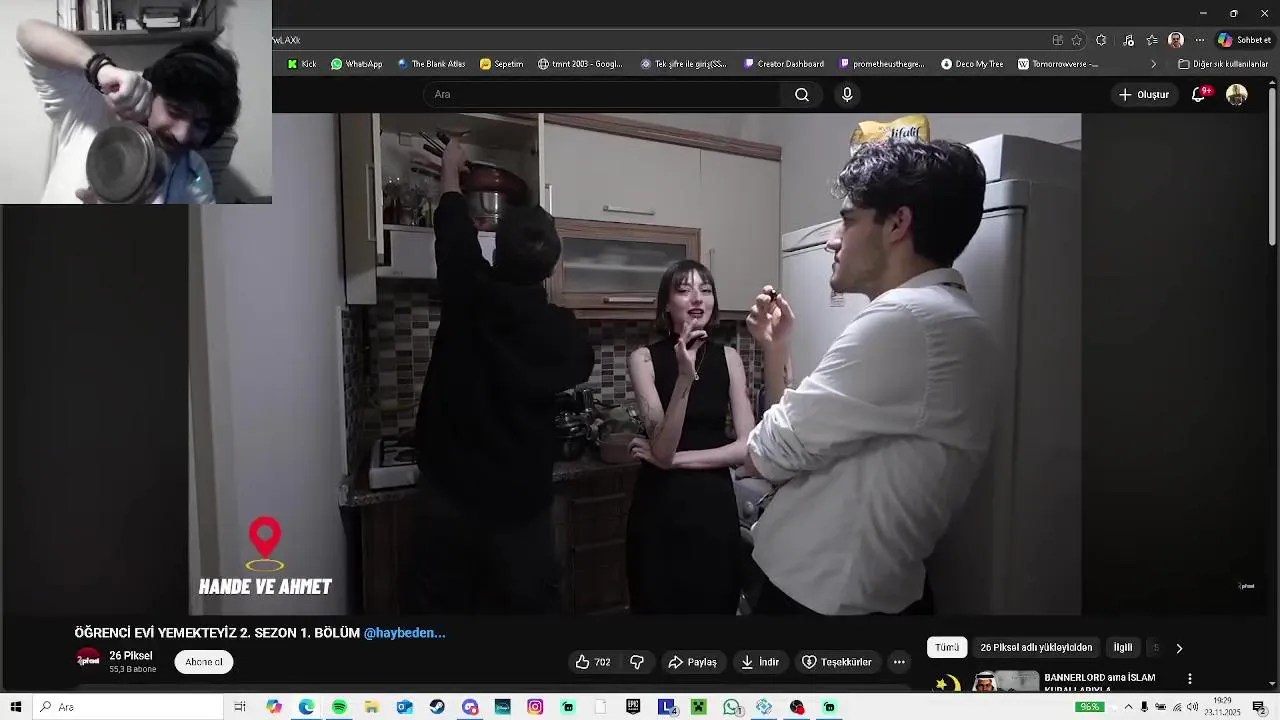The image size is (1280, 720).
Task: Open the Creator Dashboard bookmark
Action: point(784,64)
